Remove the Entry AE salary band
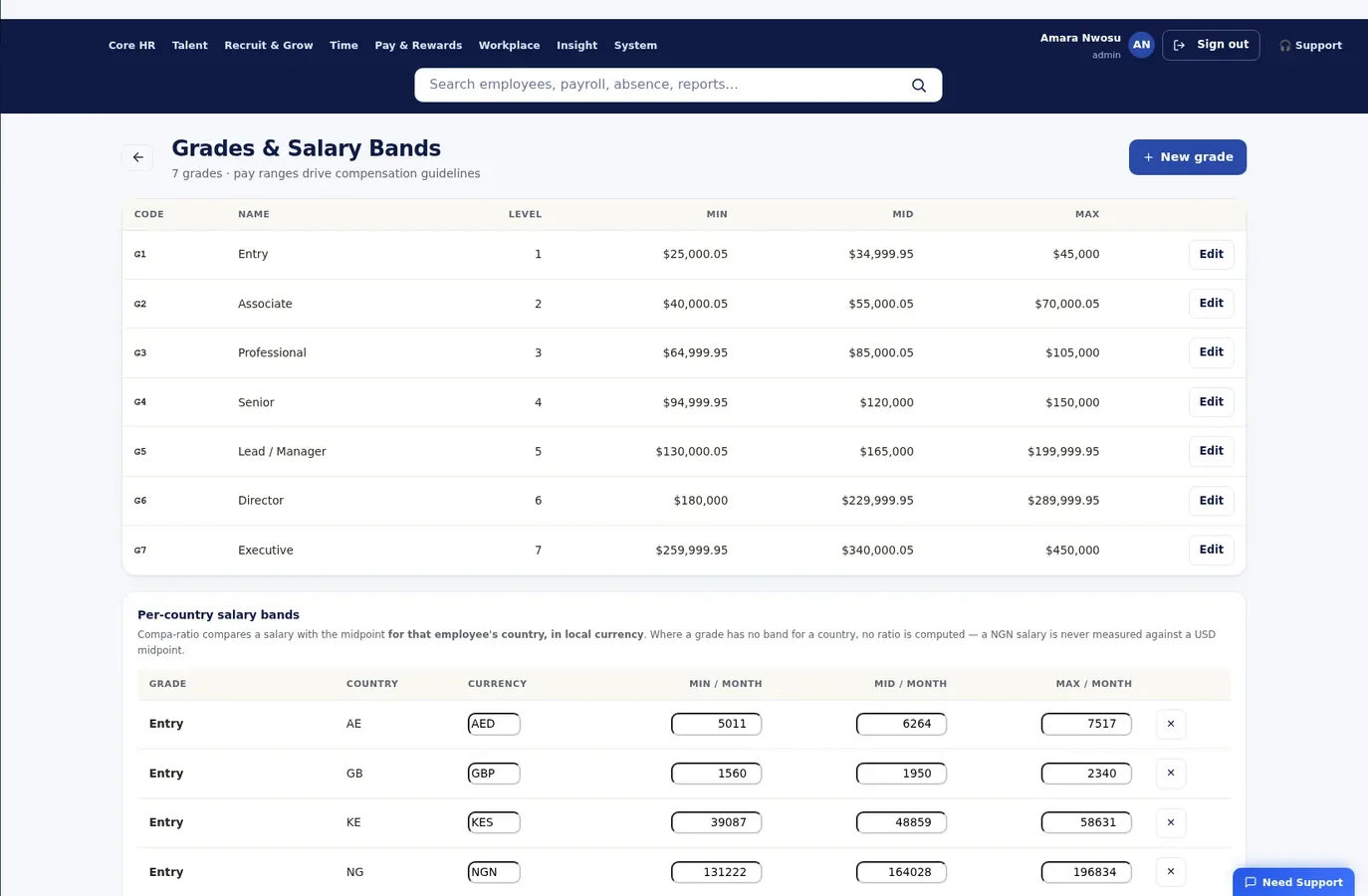The image size is (1368, 896). point(1171,724)
